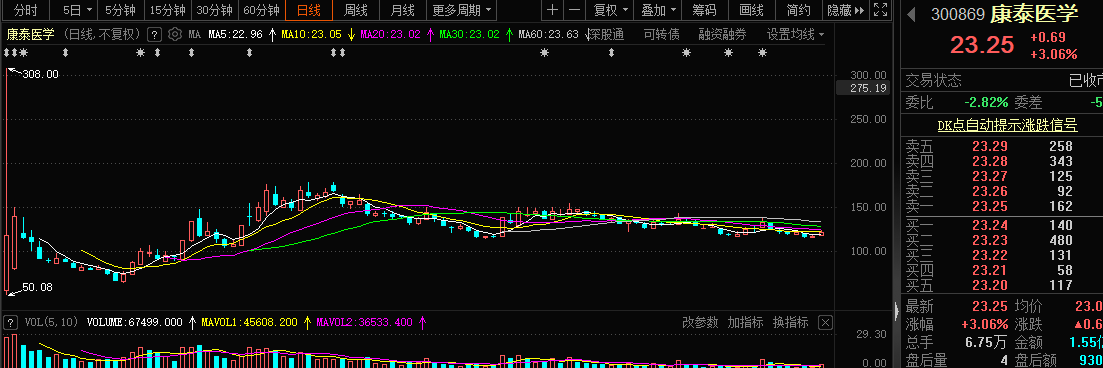The height and width of the screenshot is (368, 1103).
Task: Click MA20:23.02 magenta label
Action: (390, 34)
